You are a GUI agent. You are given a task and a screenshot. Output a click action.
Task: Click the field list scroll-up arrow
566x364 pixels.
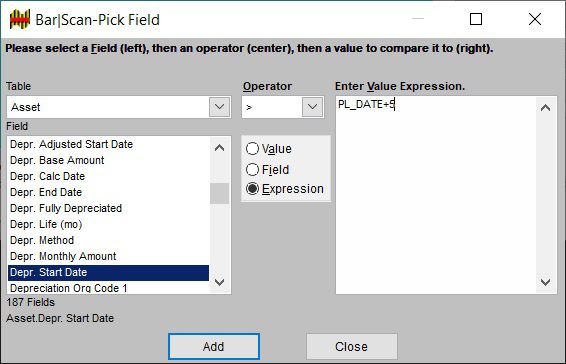pos(219,148)
